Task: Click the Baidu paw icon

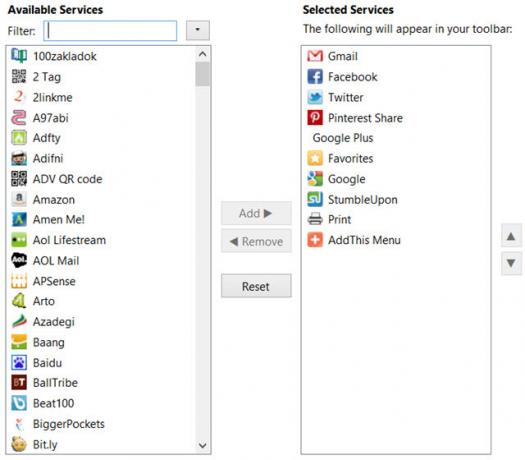Action: (x=19, y=363)
